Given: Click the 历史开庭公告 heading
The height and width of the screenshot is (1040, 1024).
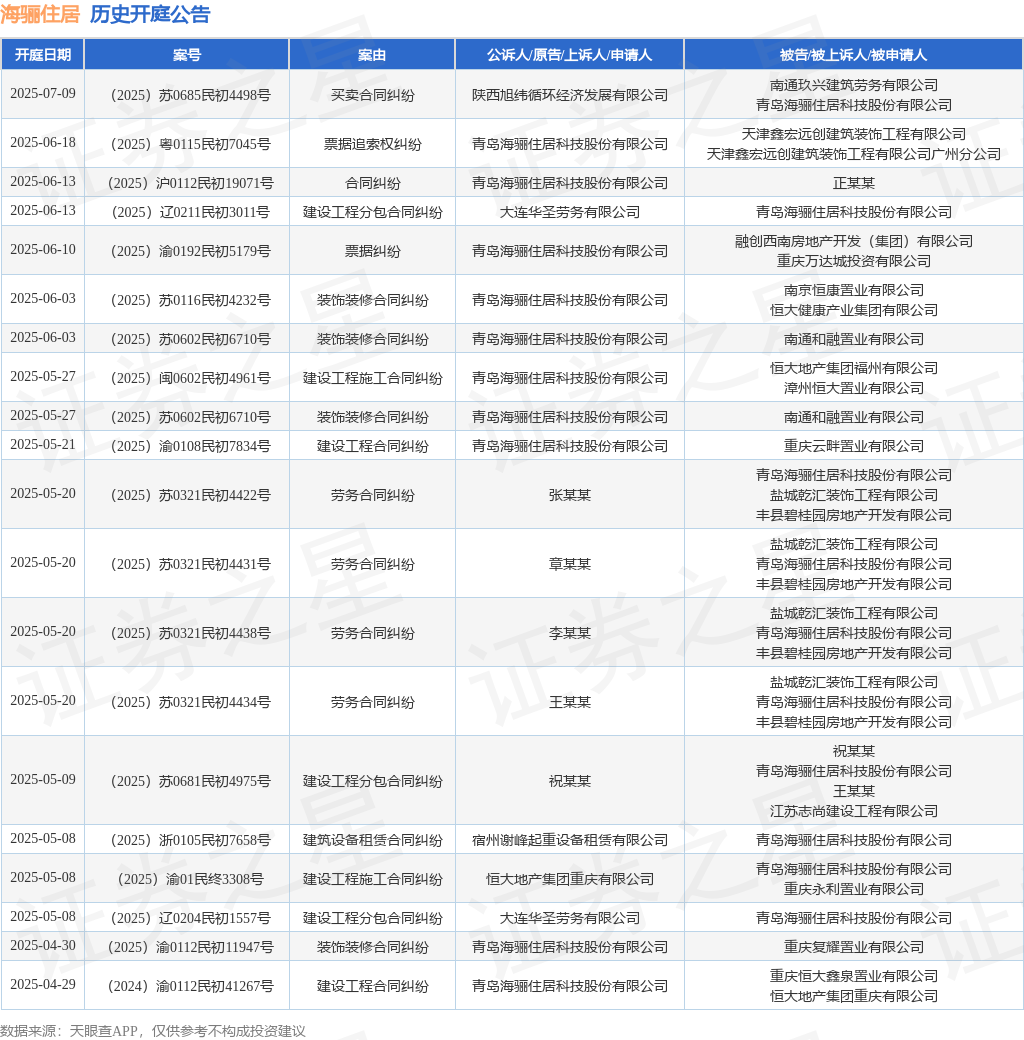Looking at the screenshot, I should click(x=150, y=14).
